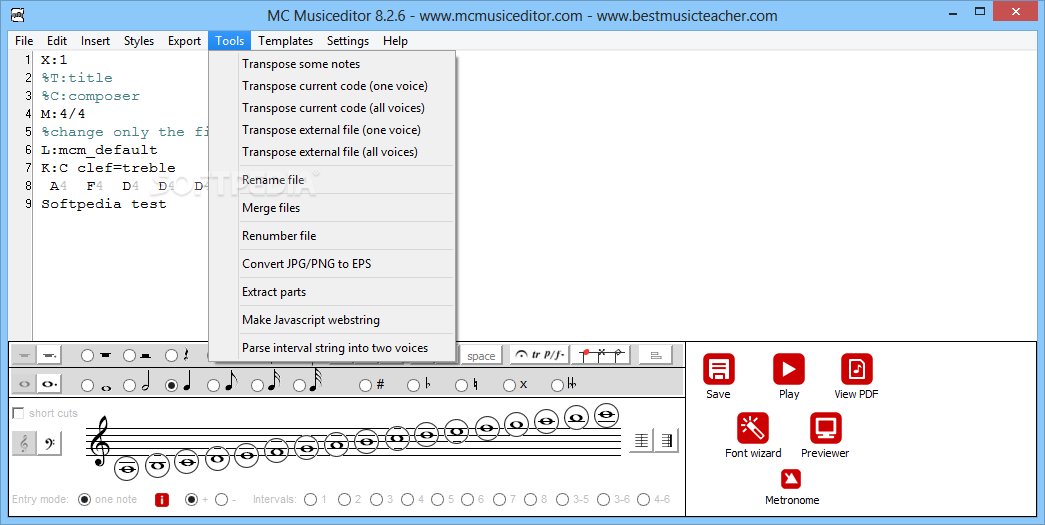Select the treble clef button
1045x525 pixels.
[x=24, y=443]
